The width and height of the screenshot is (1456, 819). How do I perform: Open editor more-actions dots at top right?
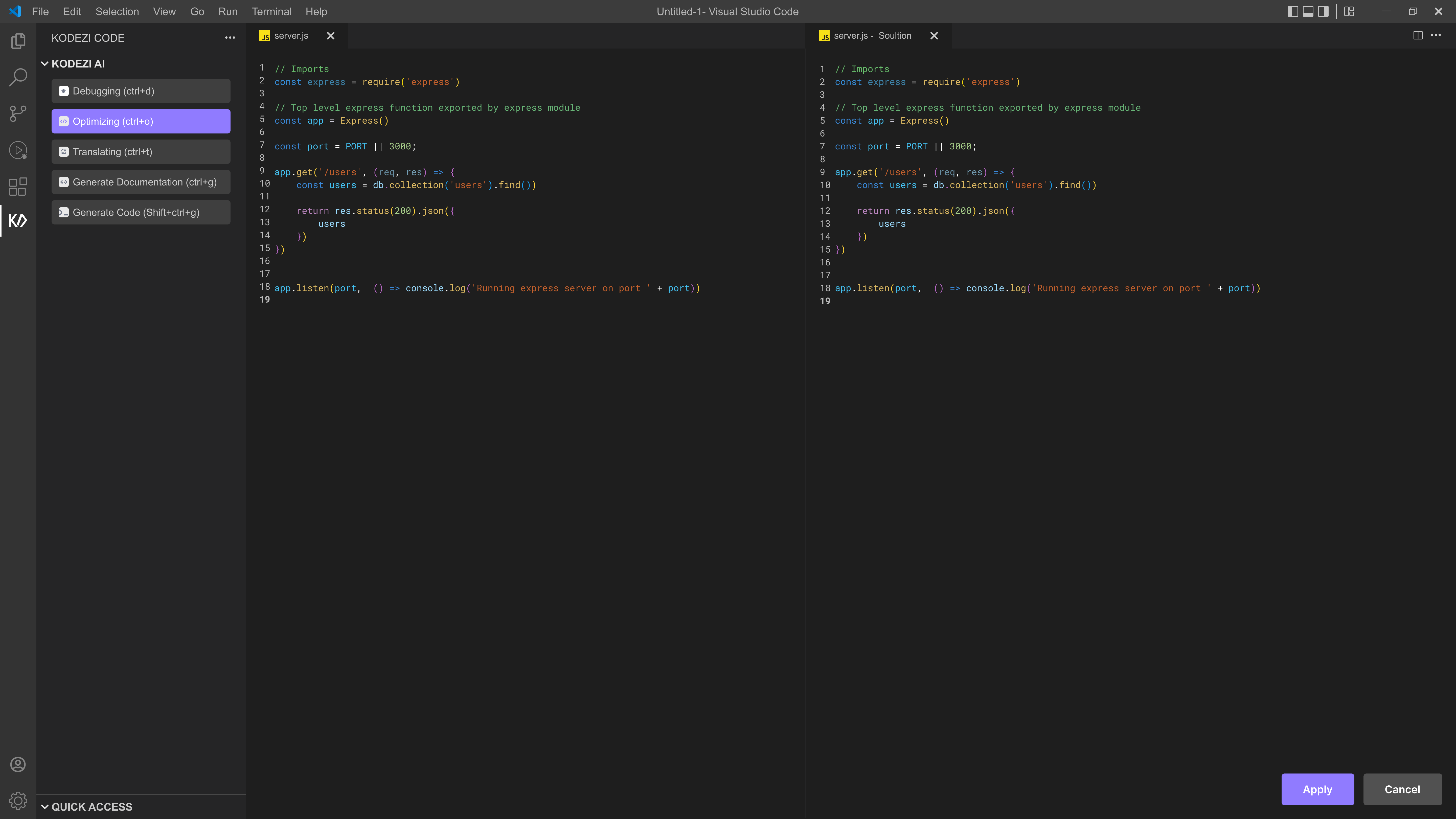[1436, 35]
